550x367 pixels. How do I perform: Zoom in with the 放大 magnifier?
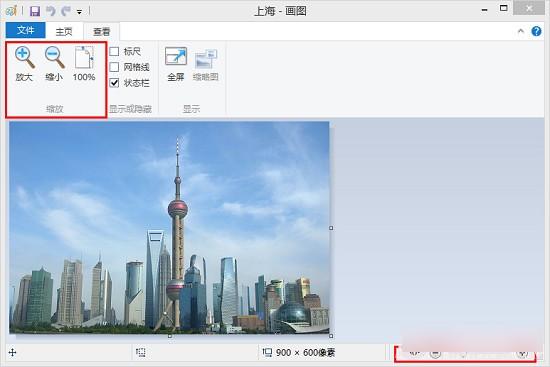click(24, 64)
